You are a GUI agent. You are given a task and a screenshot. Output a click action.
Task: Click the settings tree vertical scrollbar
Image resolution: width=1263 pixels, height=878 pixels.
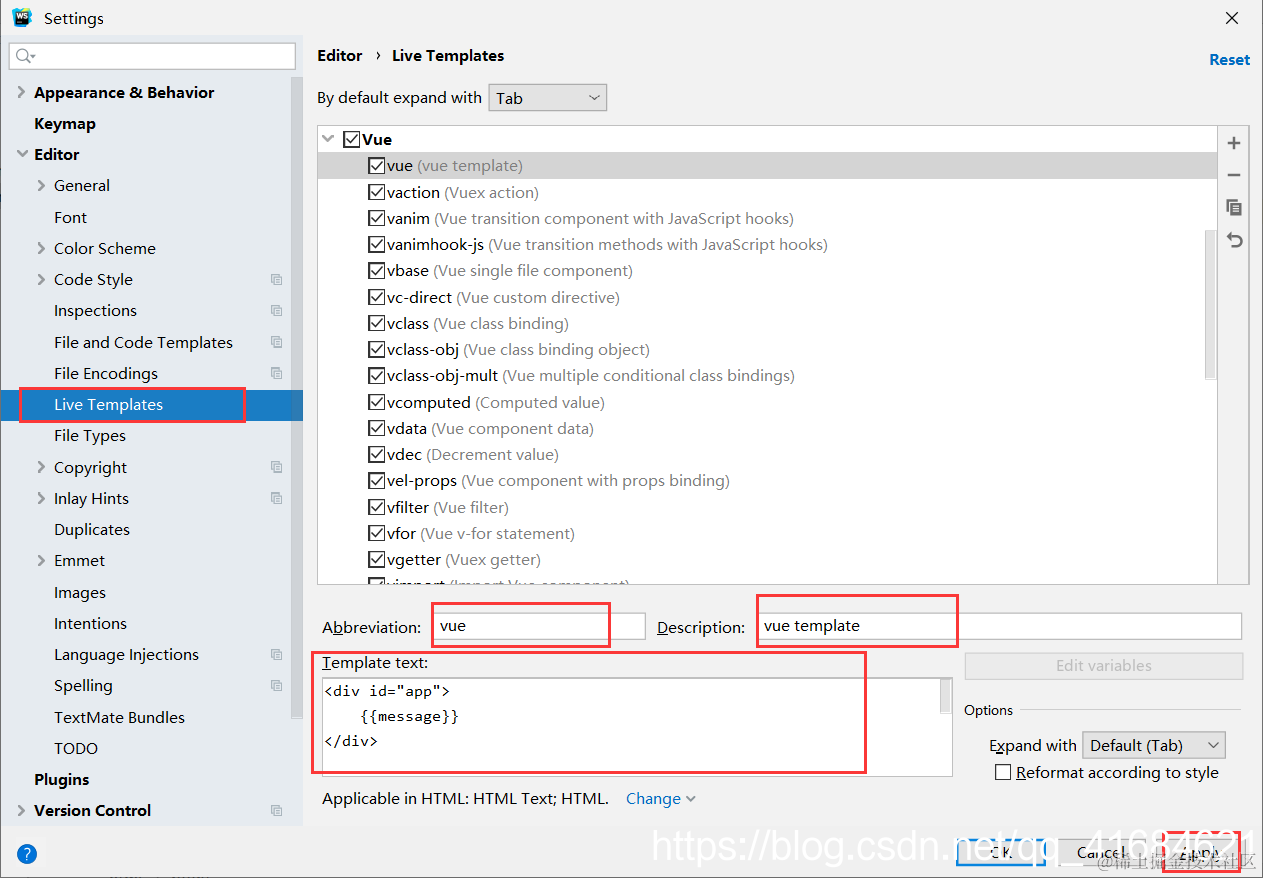(297, 397)
